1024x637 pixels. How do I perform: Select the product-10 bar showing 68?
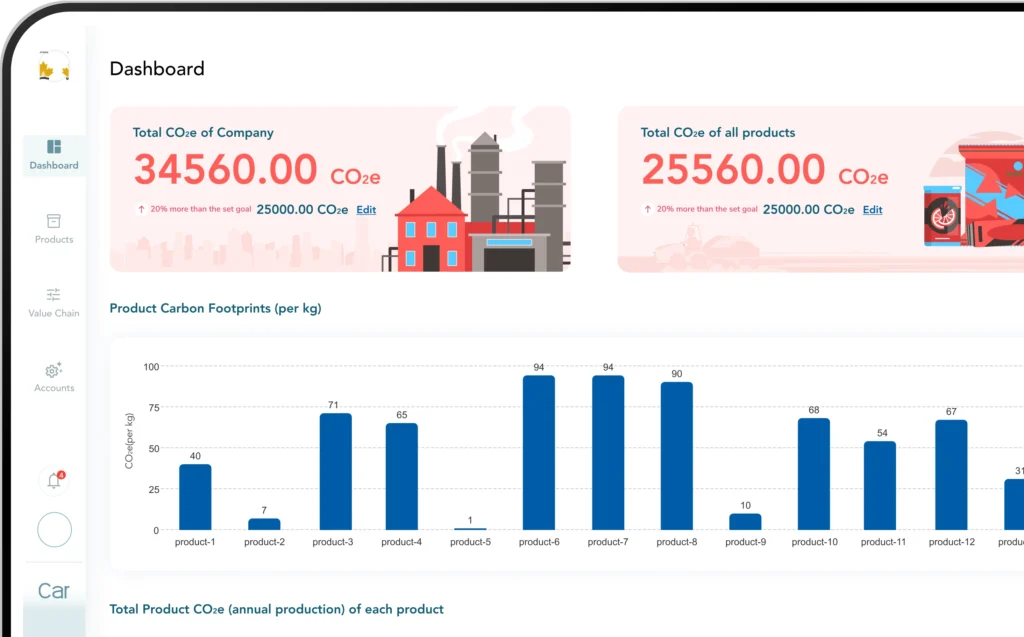point(814,474)
